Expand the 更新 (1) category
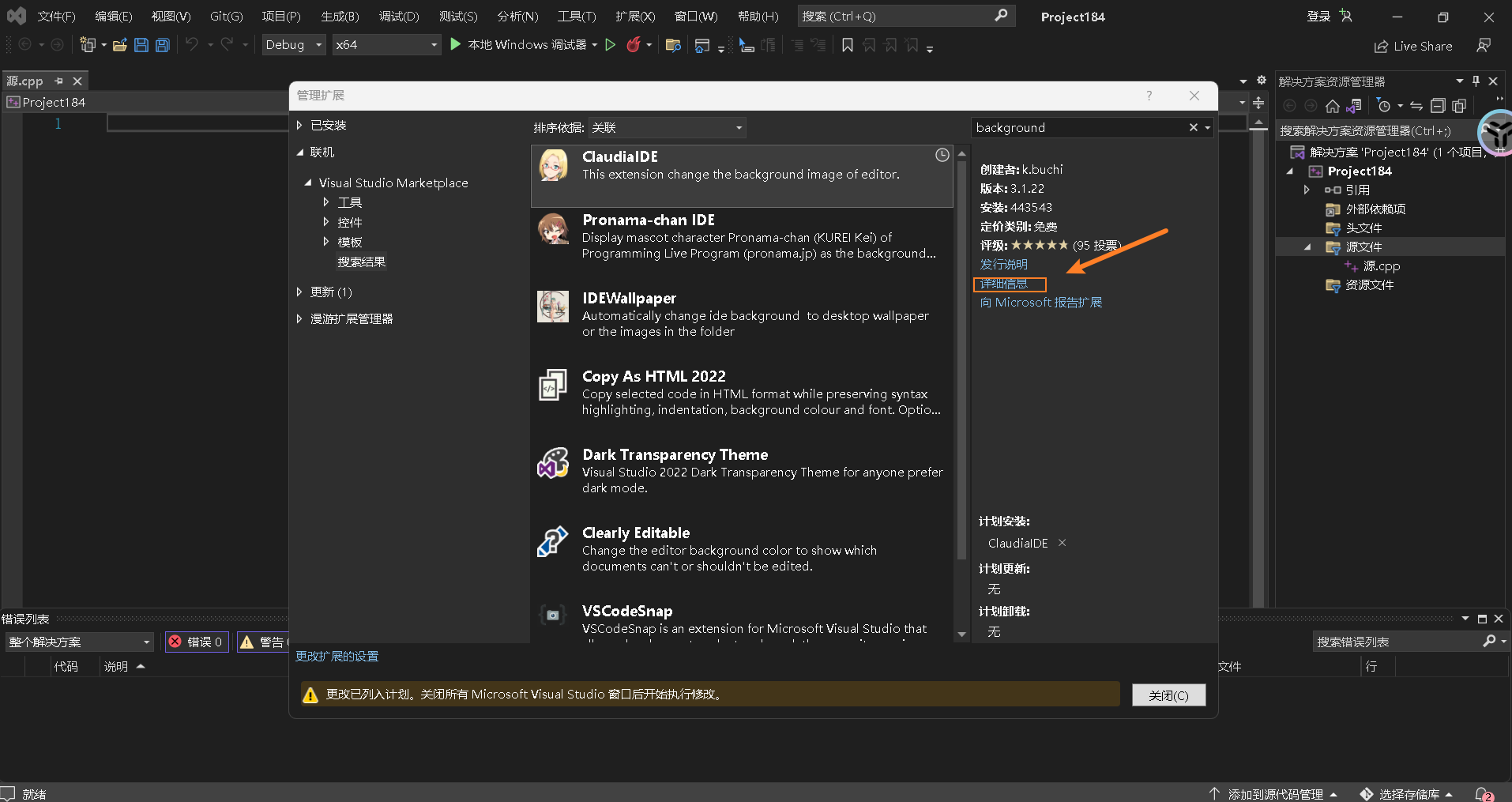 pyautogui.click(x=299, y=292)
